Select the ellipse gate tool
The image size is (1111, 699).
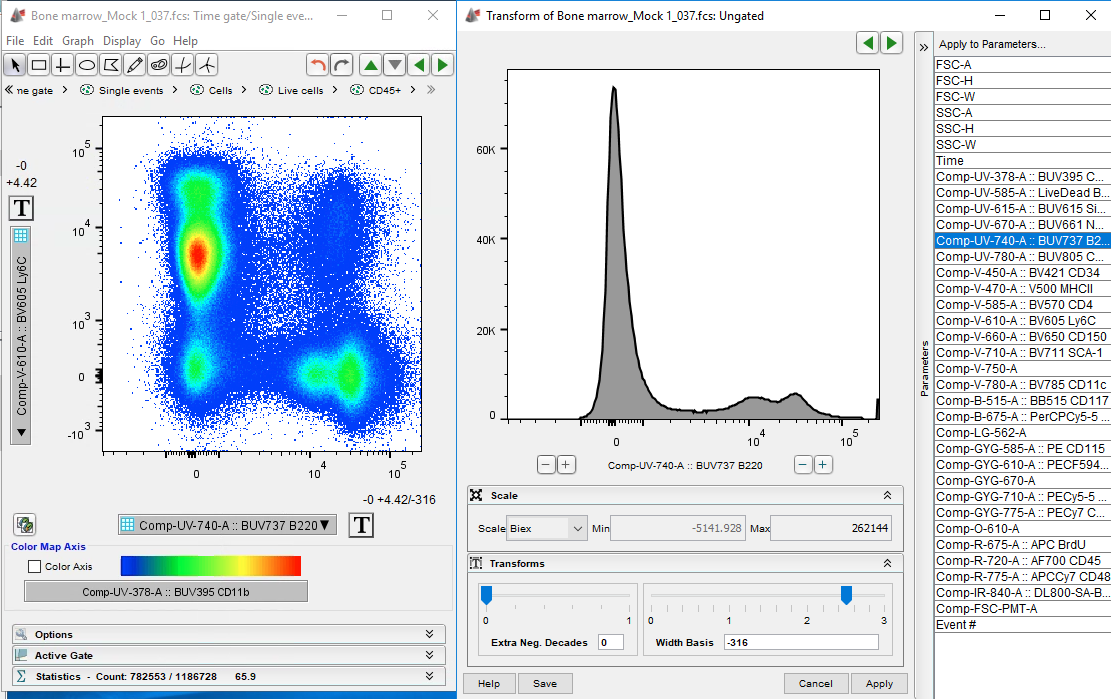point(87,65)
